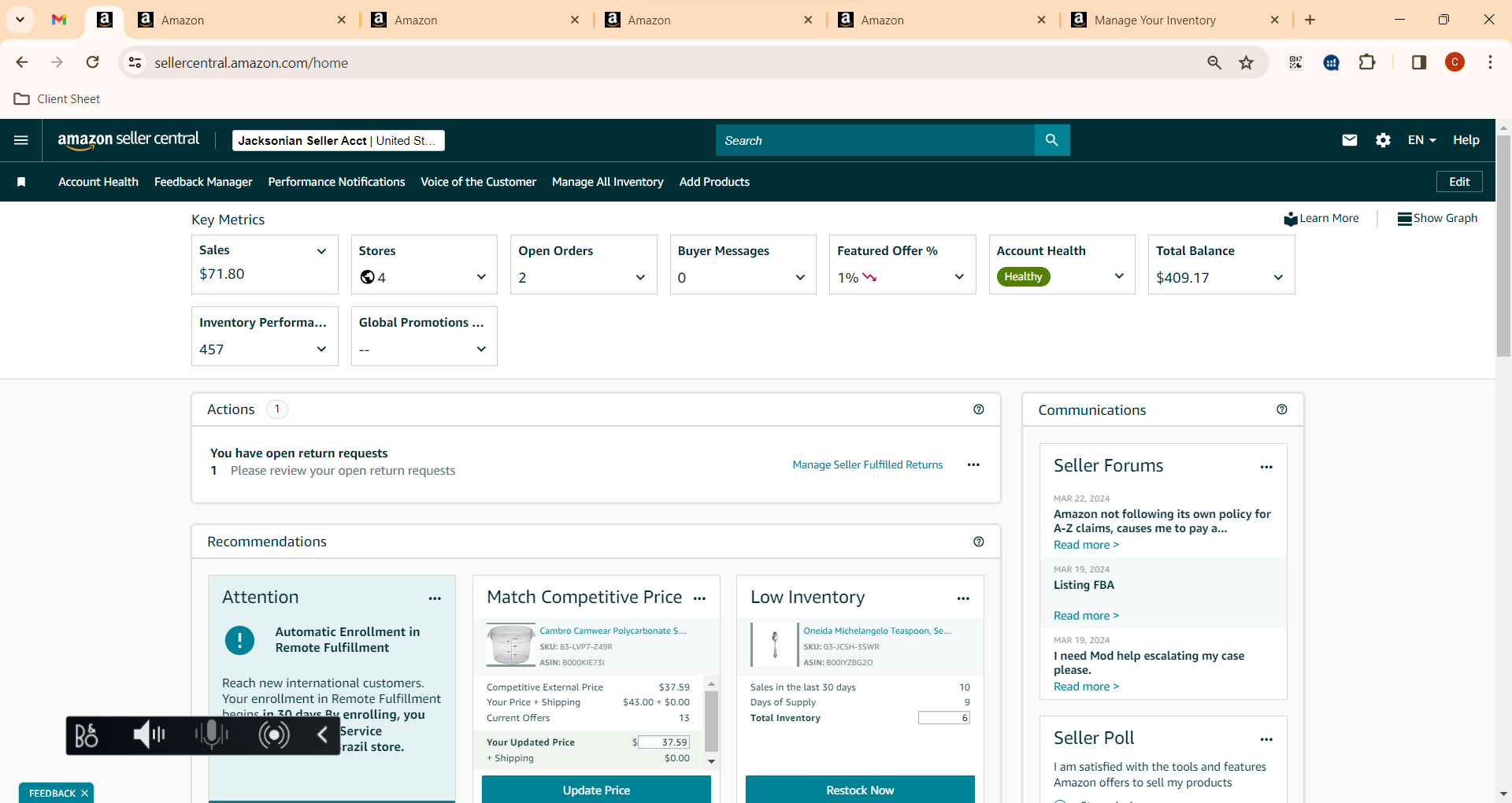View site information for sellercentral.amazon.com
Viewport: 1512px width, 803px height.
point(135,62)
